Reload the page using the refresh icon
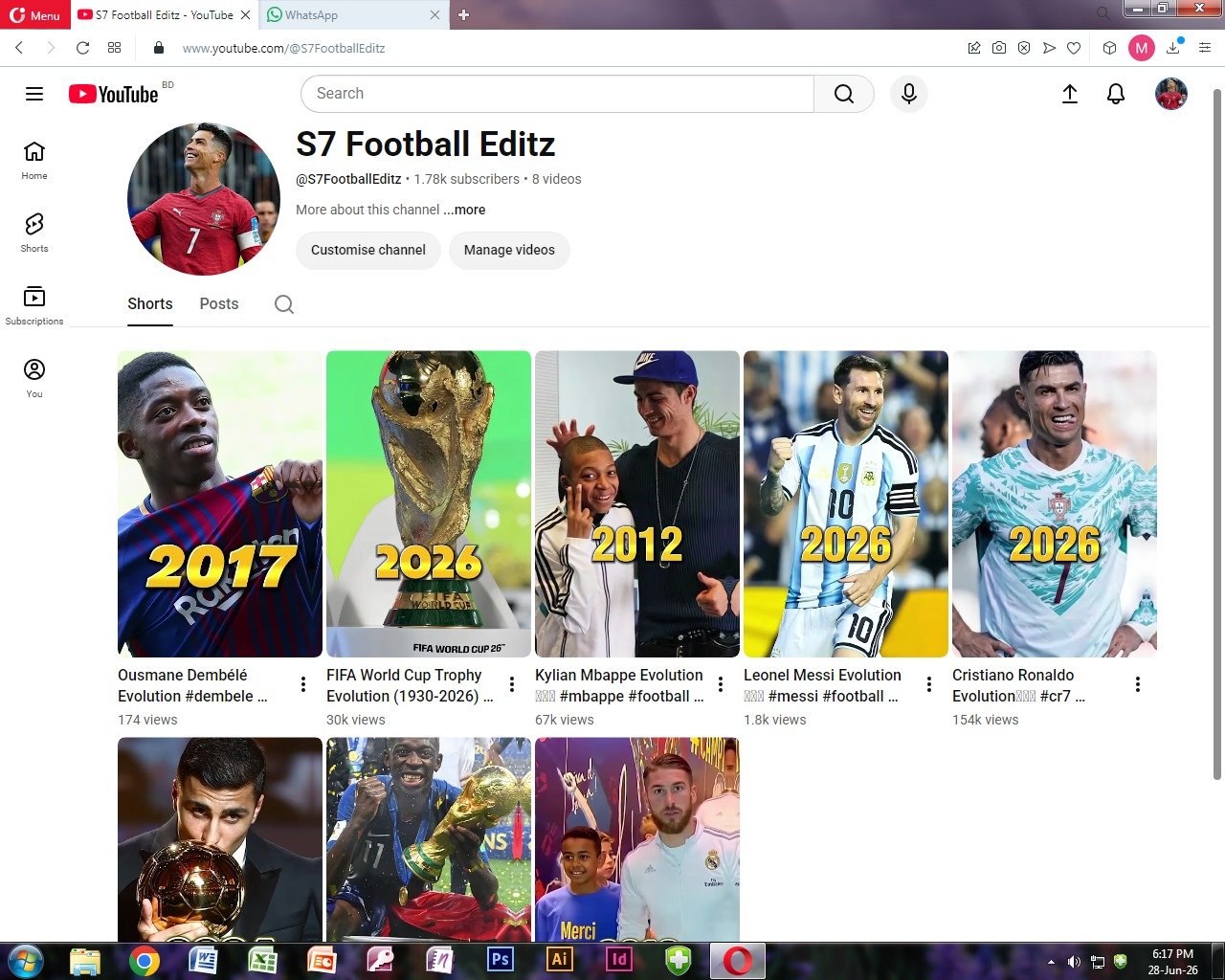 pyautogui.click(x=83, y=48)
